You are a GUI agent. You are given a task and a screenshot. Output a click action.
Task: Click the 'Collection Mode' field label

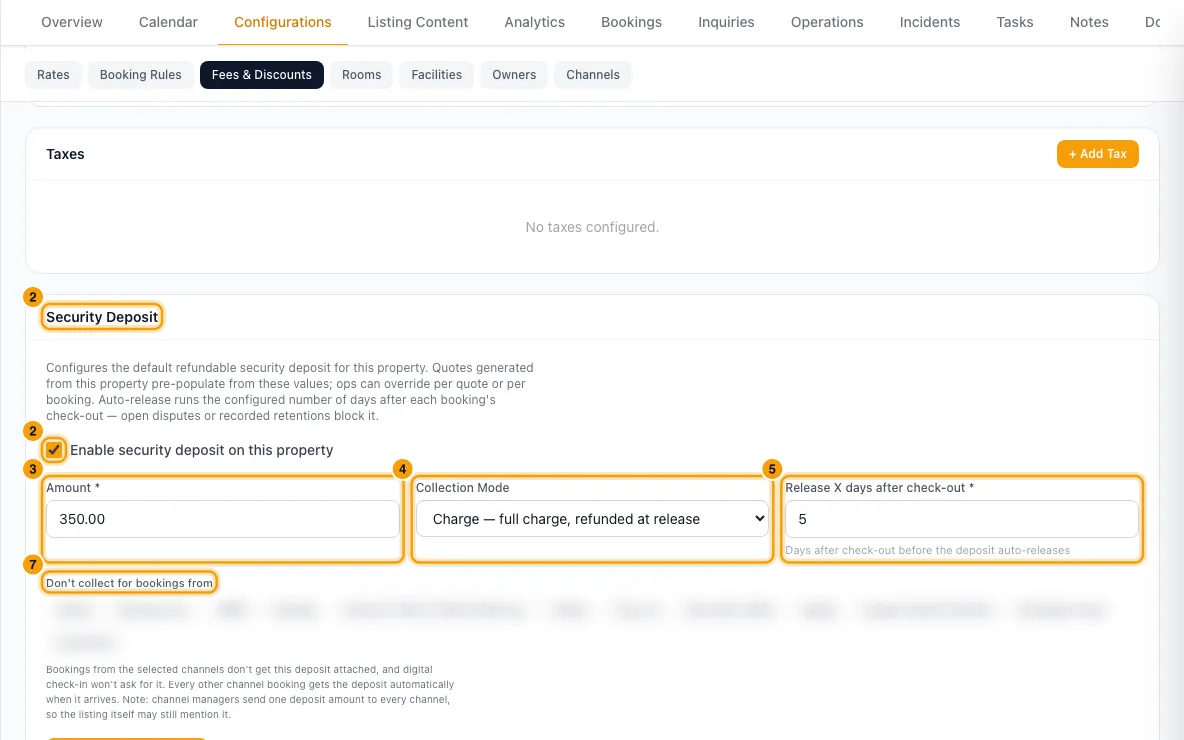pyautogui.click(x=462, y=488)
